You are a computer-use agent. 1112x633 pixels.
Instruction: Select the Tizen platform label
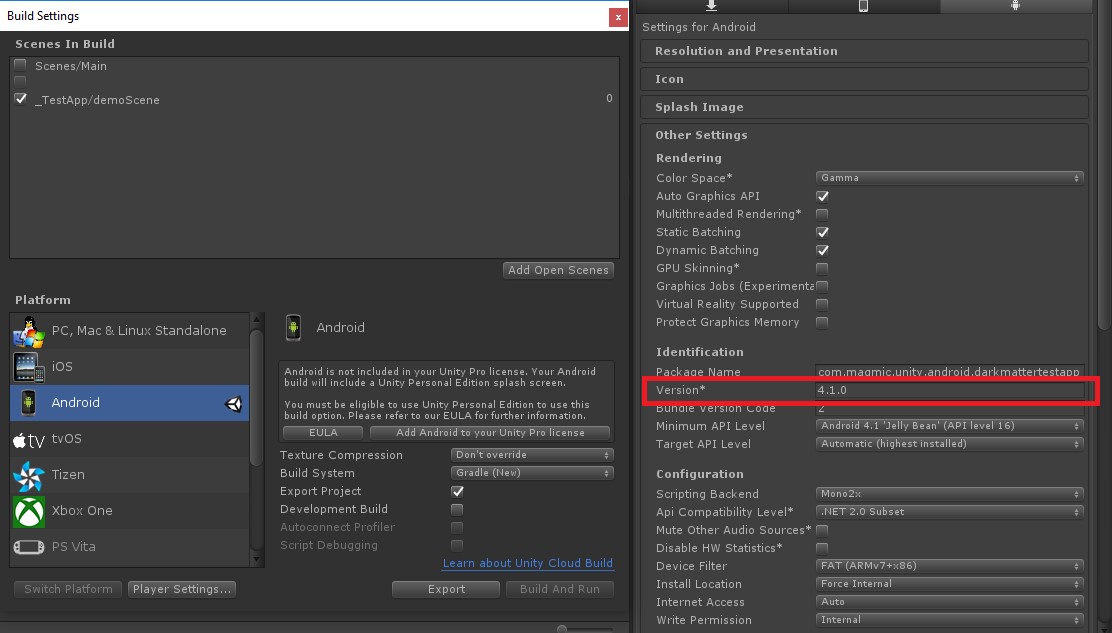68,475
